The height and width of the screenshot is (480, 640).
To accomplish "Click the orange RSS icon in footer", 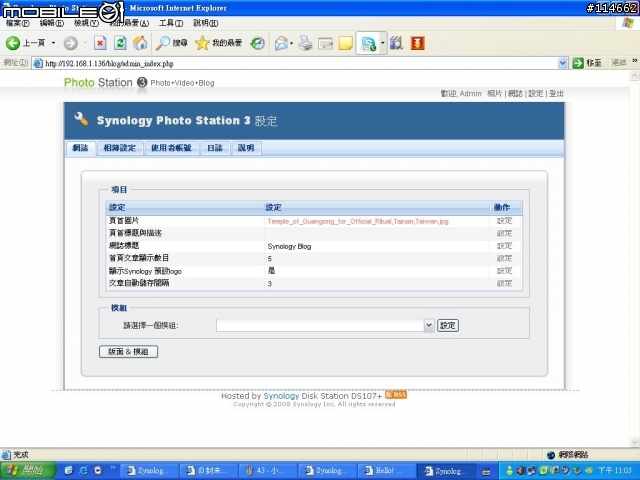I will tap(396, 395).
